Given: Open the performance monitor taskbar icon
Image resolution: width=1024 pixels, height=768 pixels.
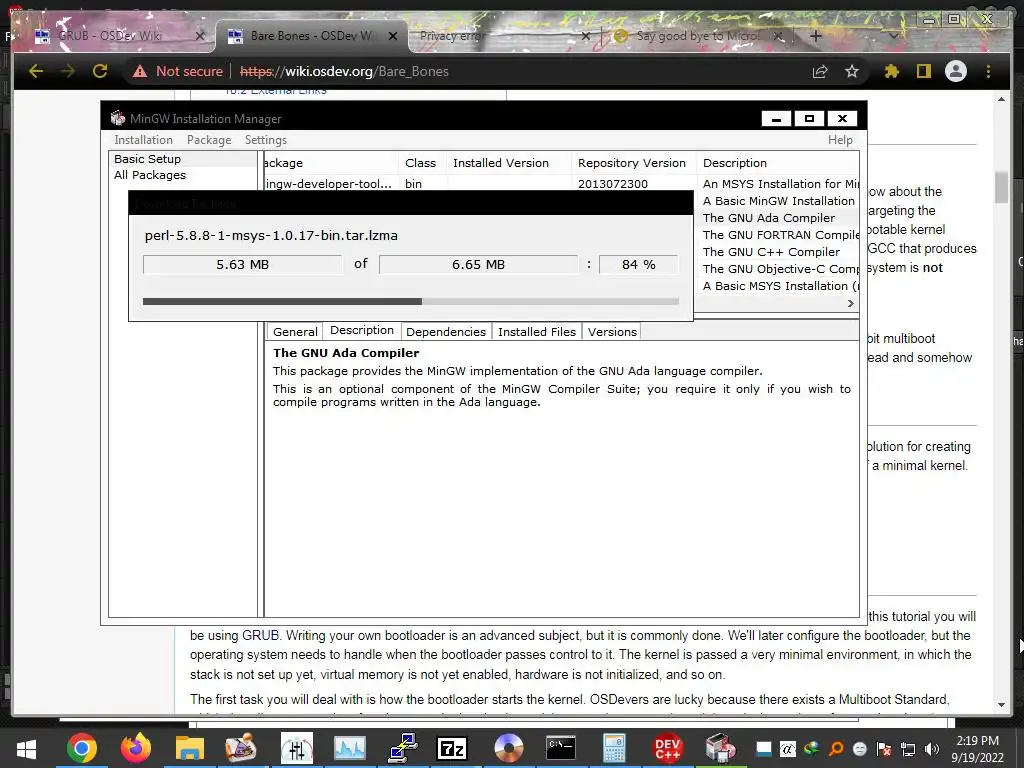Looking at the screenshot, I should pos(349,748).
